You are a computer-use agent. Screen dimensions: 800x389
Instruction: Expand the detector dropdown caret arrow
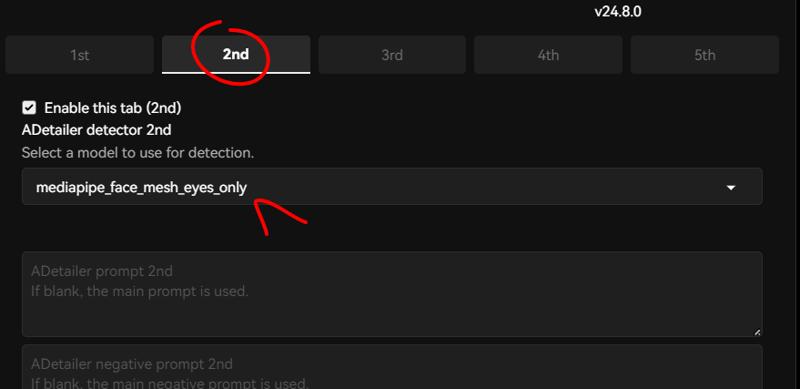[x=731, y=188]
